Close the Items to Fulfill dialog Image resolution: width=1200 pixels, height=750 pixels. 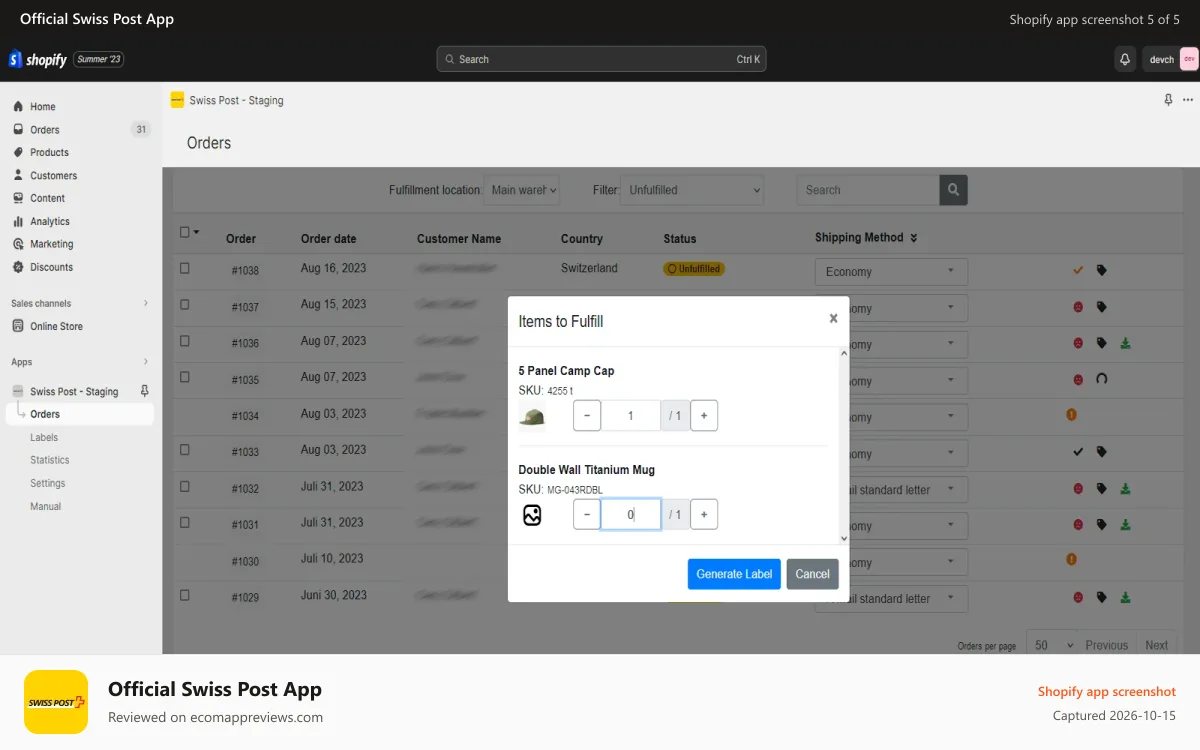(833, 318)
